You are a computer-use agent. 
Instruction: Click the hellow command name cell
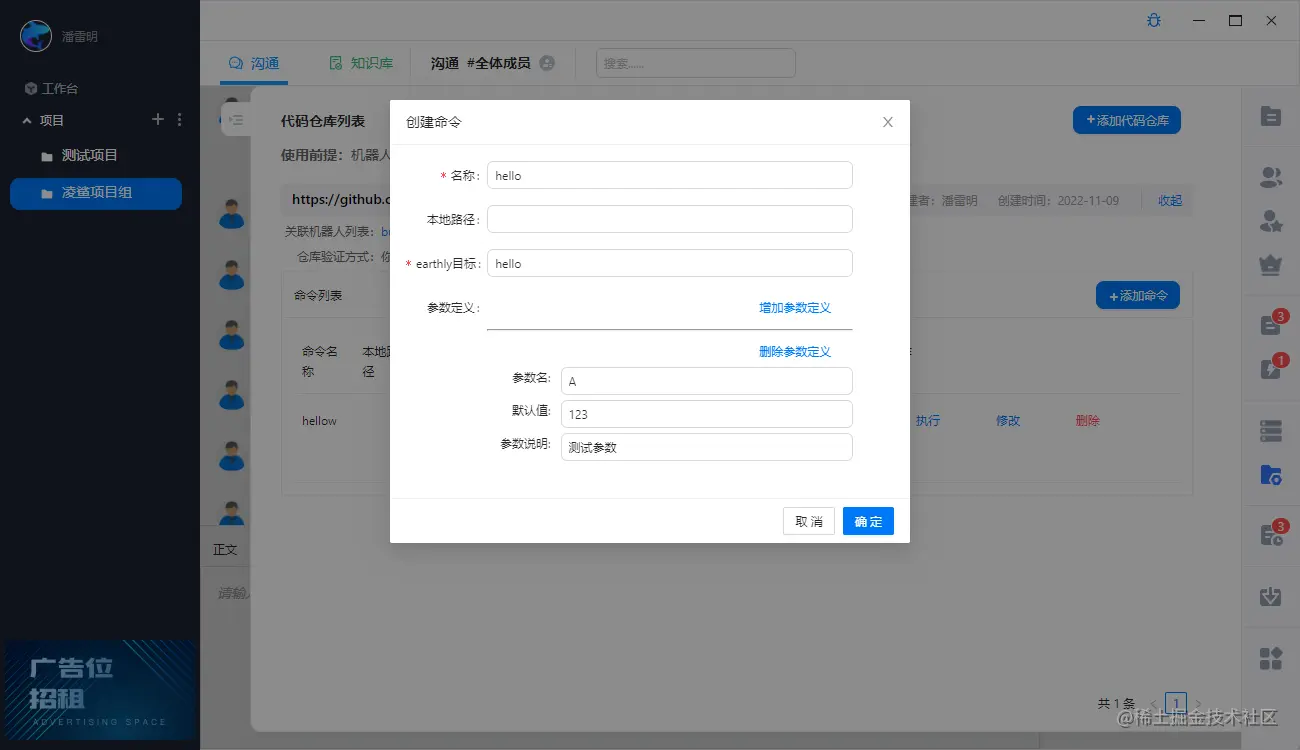pyautogui.click(x=320, y=421)
